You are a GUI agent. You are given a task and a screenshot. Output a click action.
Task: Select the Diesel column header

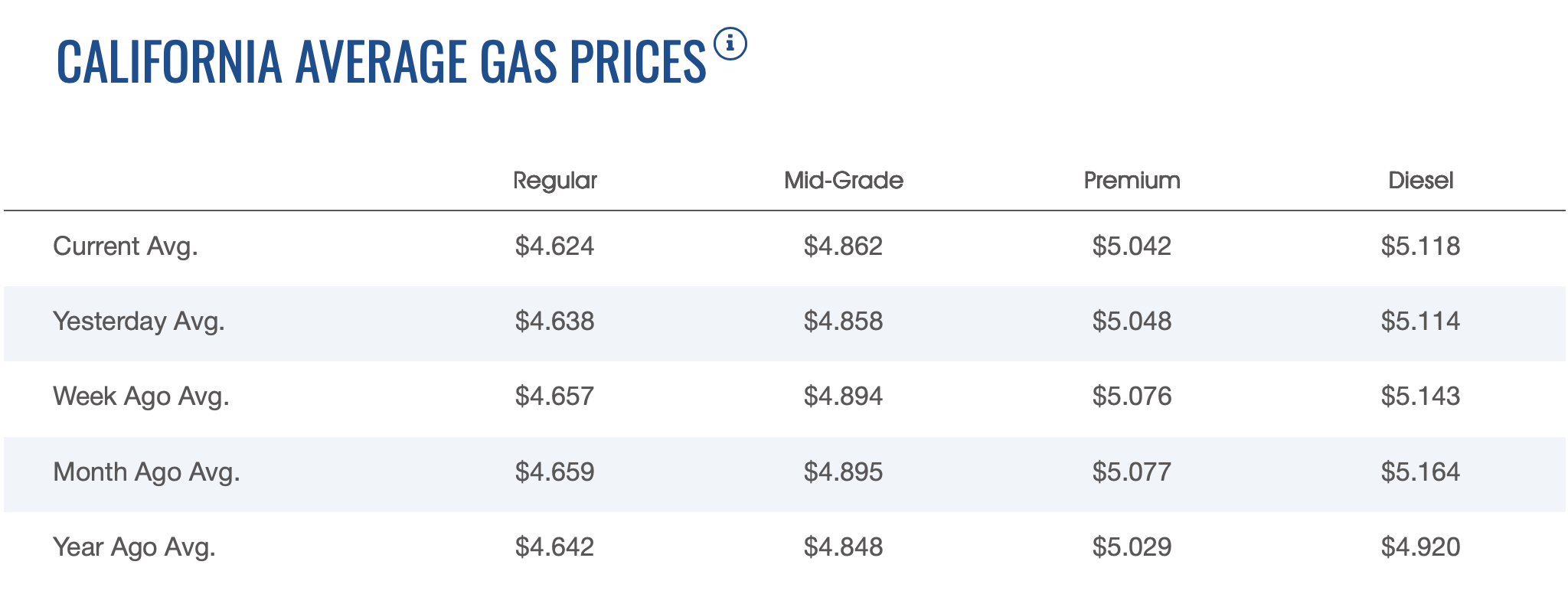[1420, 181]
